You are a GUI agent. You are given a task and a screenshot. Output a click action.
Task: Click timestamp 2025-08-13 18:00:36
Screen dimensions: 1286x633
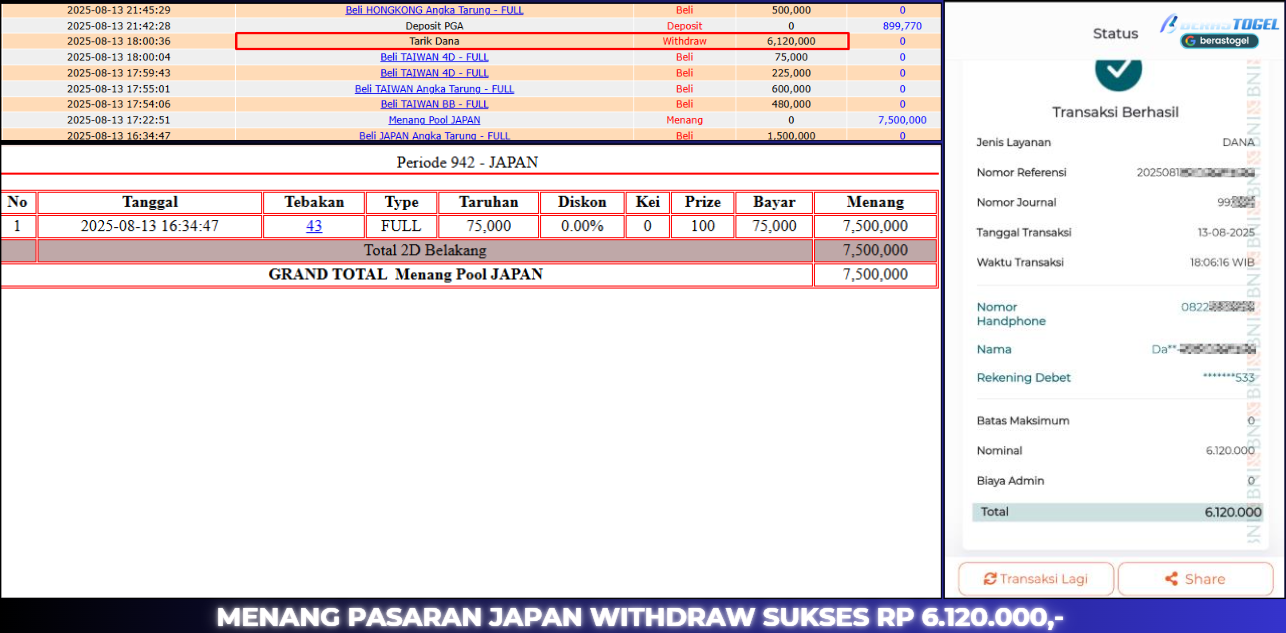pyautogui.click(x=118, y=41)
